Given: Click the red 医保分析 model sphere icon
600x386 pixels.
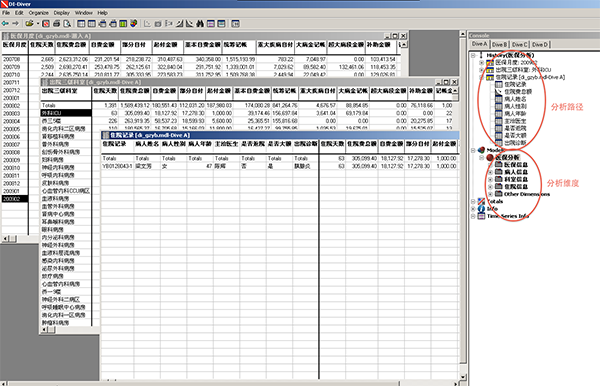Looking at the screenshot, I should (x=490, y=157).
